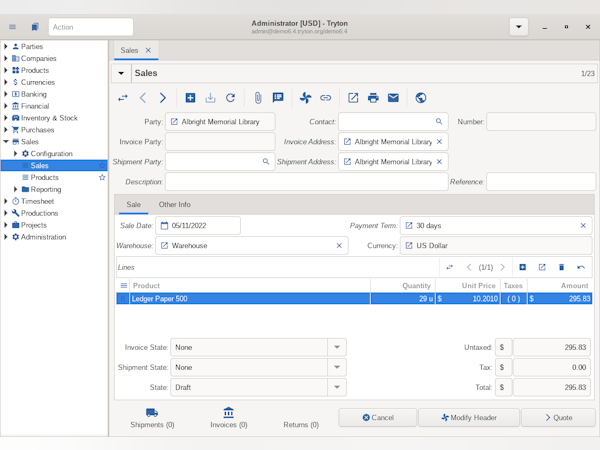Reload the record with the refresh icon
The image size is (600, 450).
(230, 98)
